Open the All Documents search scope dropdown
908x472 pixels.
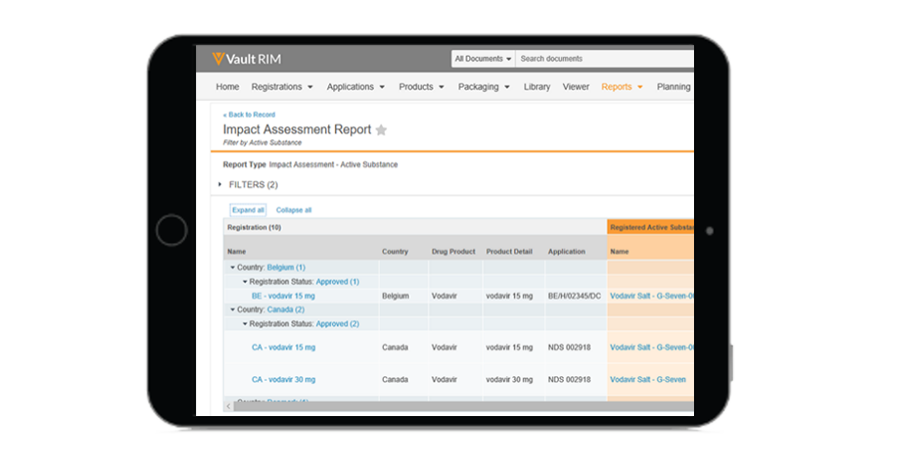[x=483, y=59]
